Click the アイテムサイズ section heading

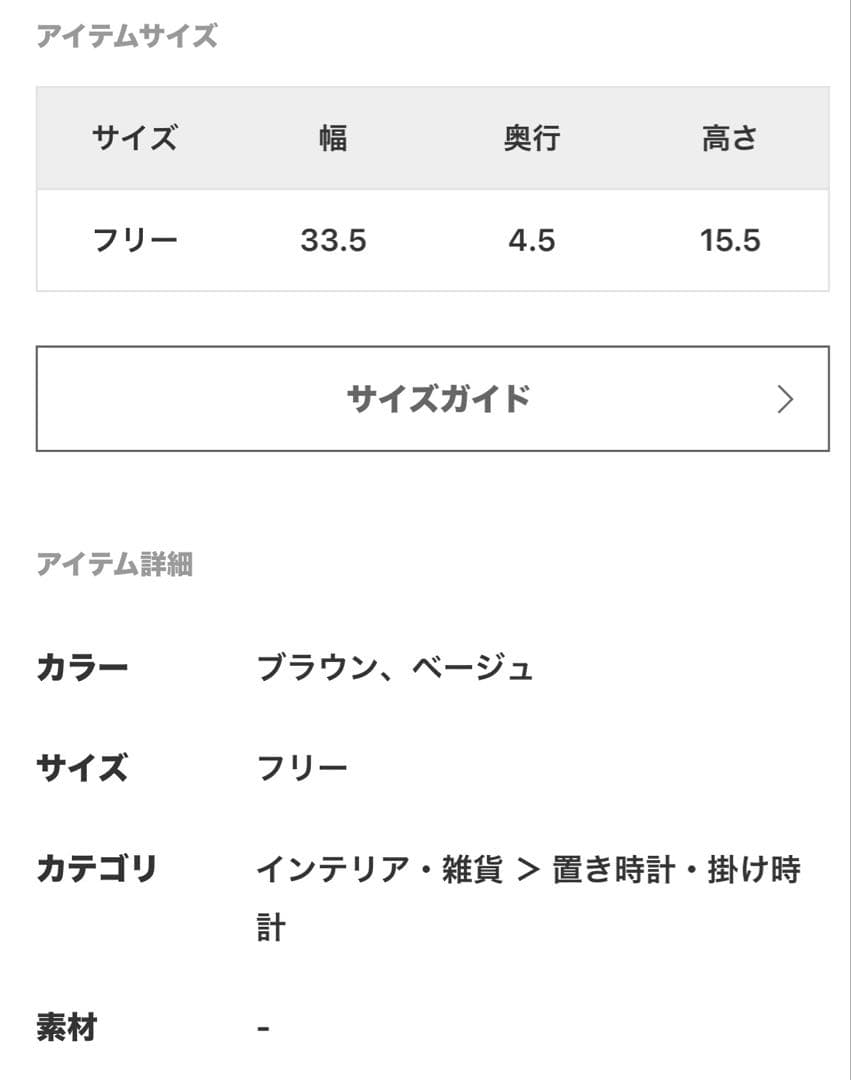tap(127, 37)
